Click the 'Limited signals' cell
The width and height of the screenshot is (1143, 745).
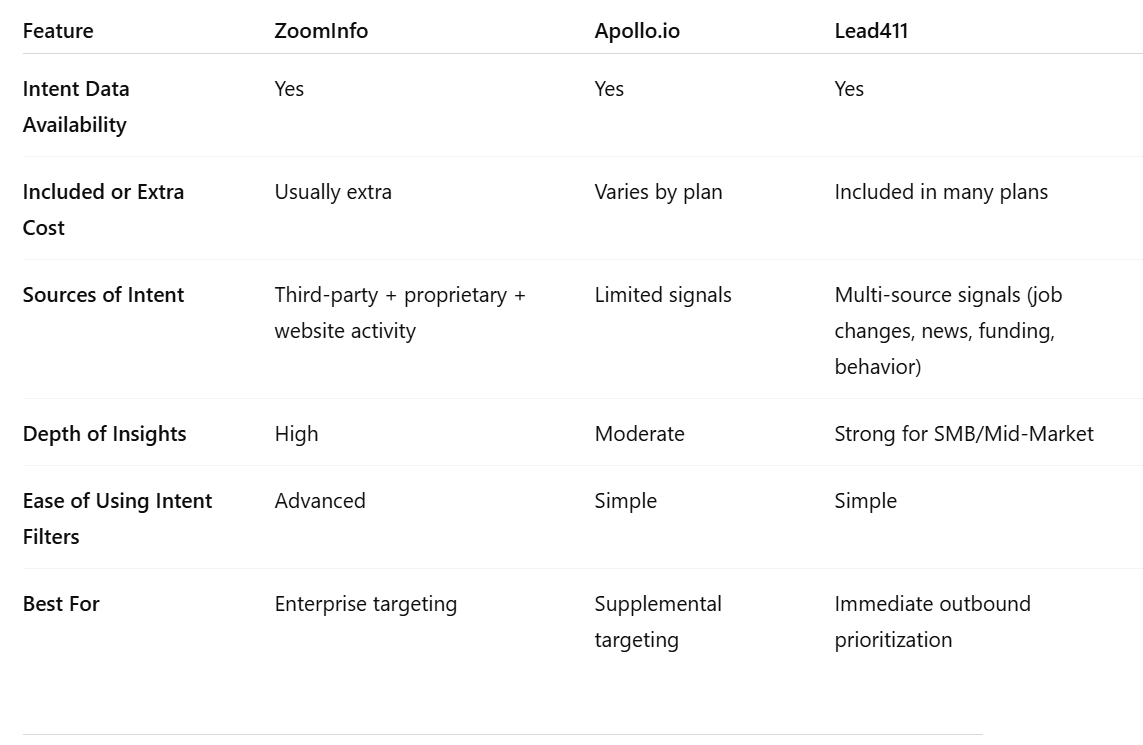(662, 295)
